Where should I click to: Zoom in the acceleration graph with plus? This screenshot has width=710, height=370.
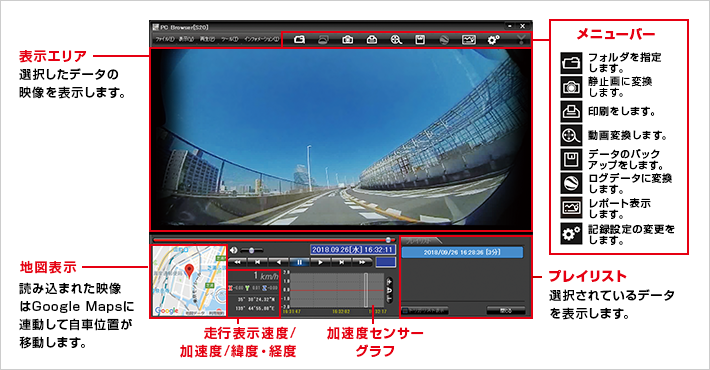(389, 282)
